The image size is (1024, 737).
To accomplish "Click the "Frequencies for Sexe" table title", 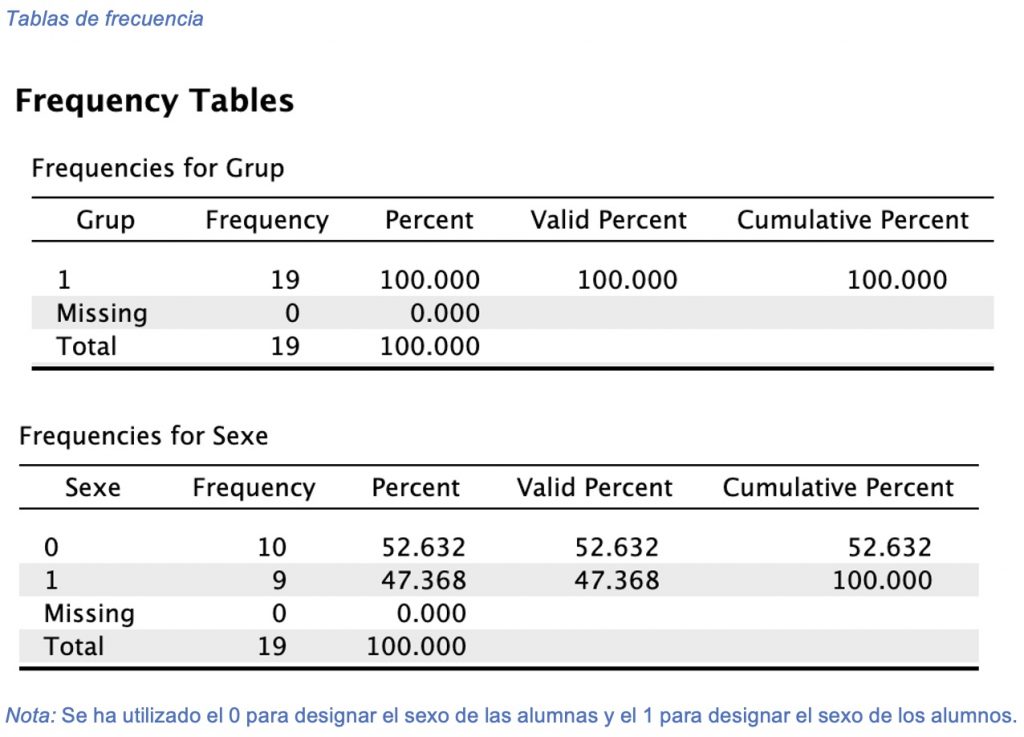I will click(143, 436).
